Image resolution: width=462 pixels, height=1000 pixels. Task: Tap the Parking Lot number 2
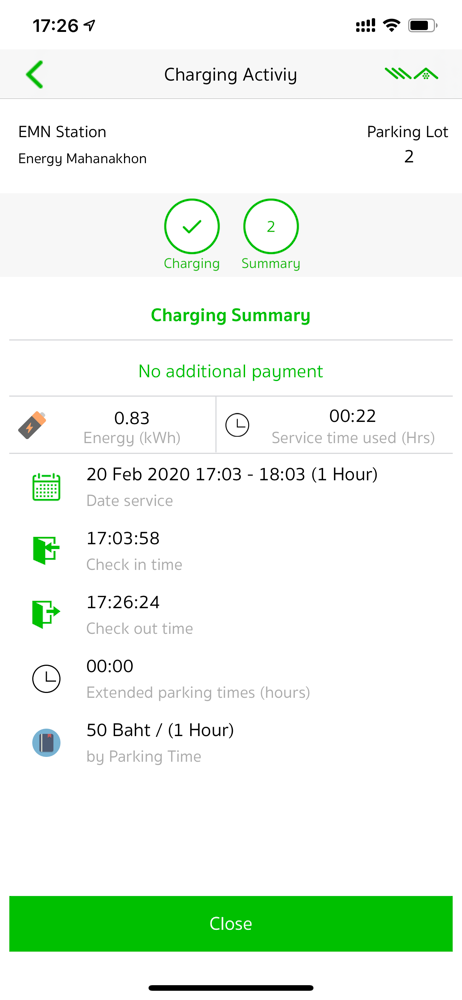pyautogui.click(x=408, y=156)
